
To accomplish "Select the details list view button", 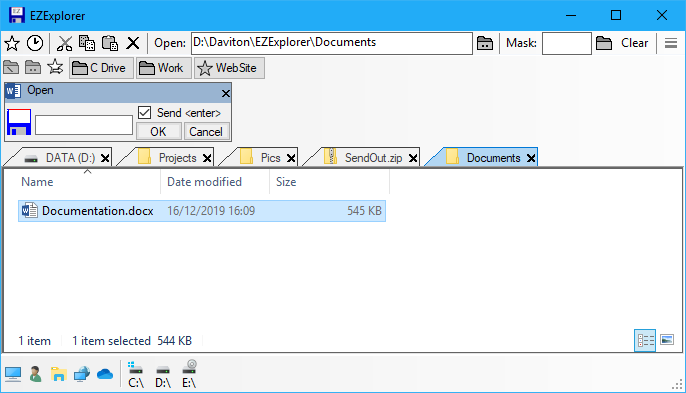I will (x=645, y=340).
